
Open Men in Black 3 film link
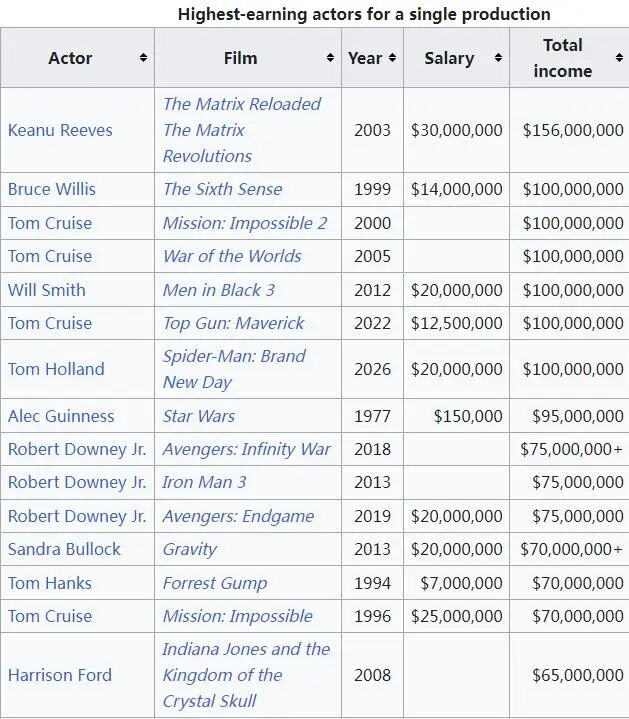(x=219, y=290)
